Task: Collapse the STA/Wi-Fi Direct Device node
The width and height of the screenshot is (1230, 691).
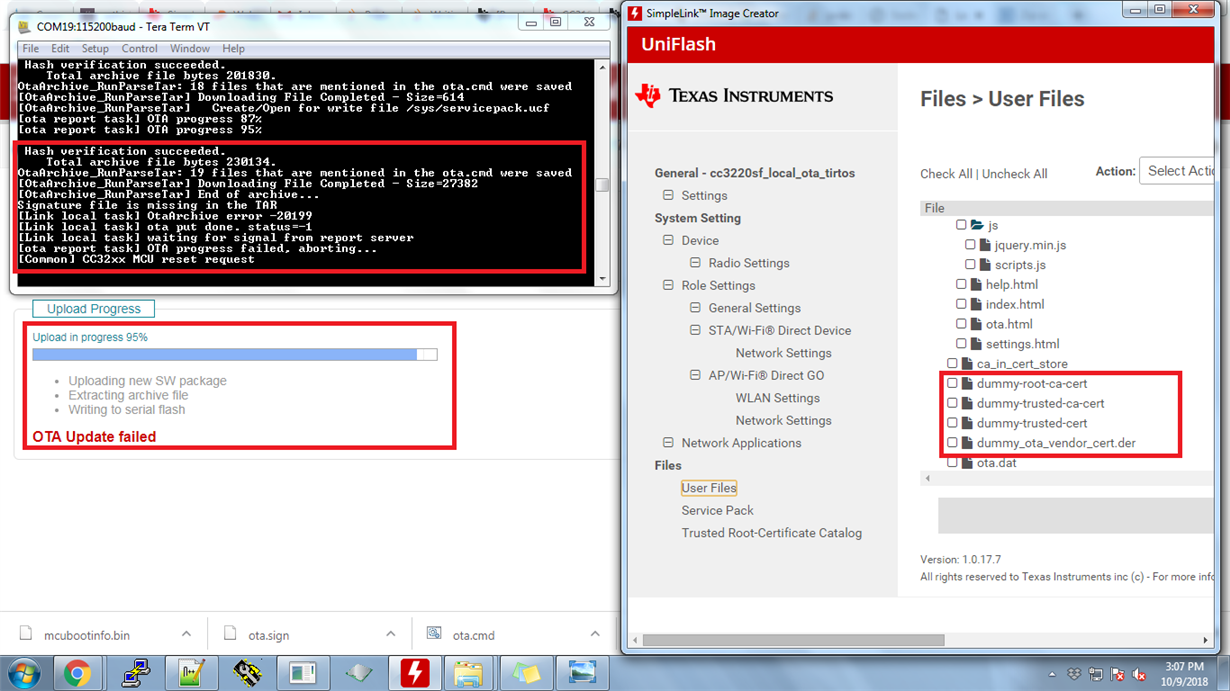Action: (695, 330)
